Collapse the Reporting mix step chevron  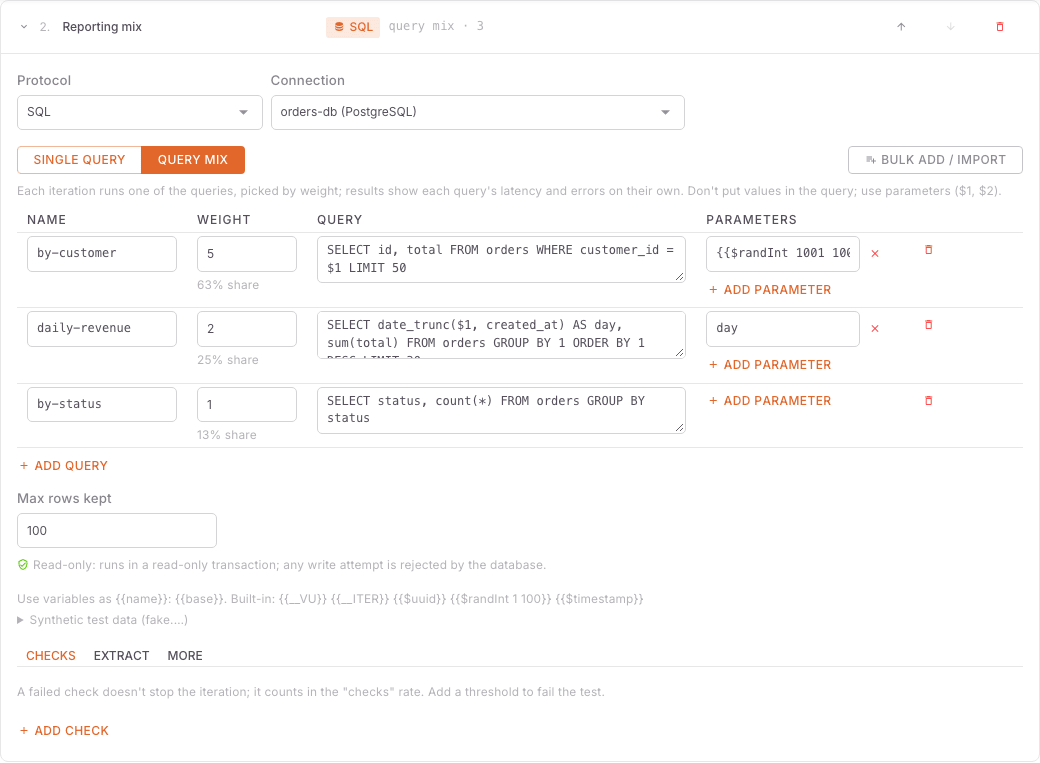point(24,27)
